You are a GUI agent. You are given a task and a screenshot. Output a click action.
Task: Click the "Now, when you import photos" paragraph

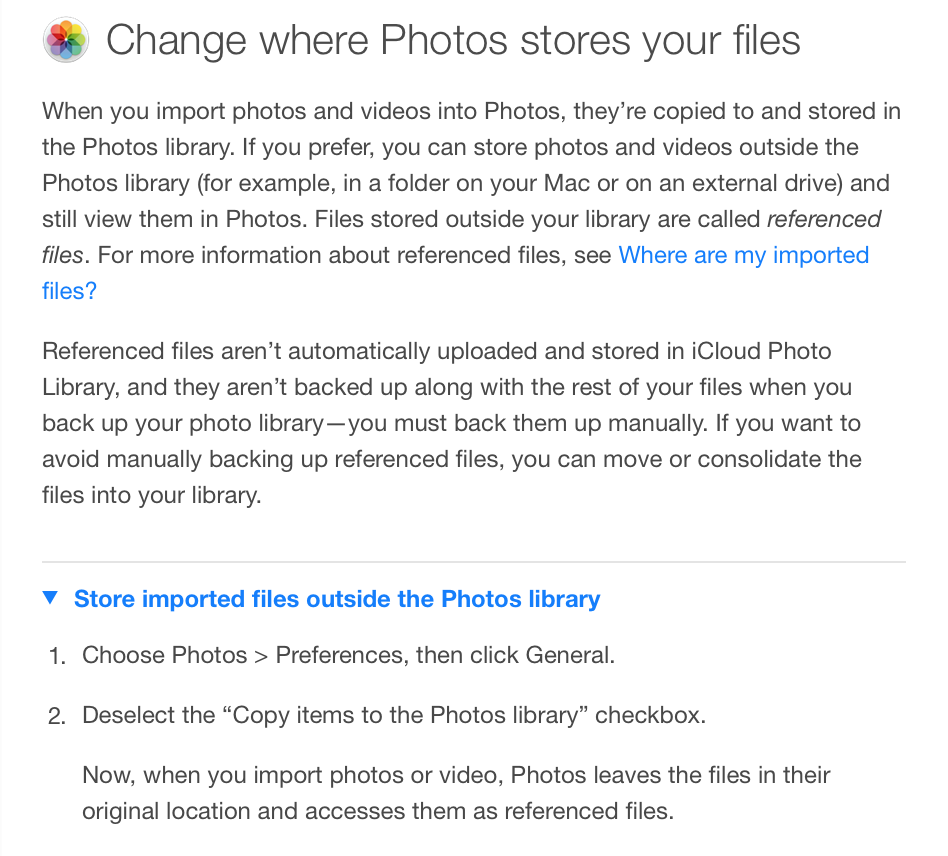456,793
